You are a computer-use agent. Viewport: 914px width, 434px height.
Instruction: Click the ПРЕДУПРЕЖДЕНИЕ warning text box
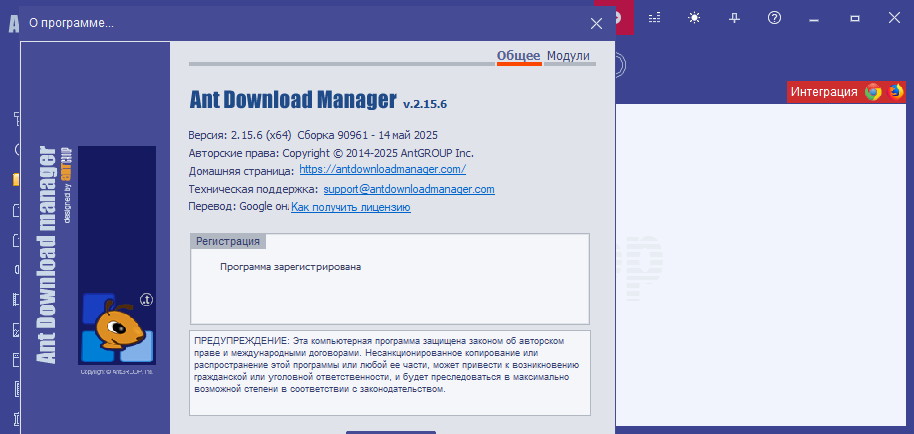(390, 373)
